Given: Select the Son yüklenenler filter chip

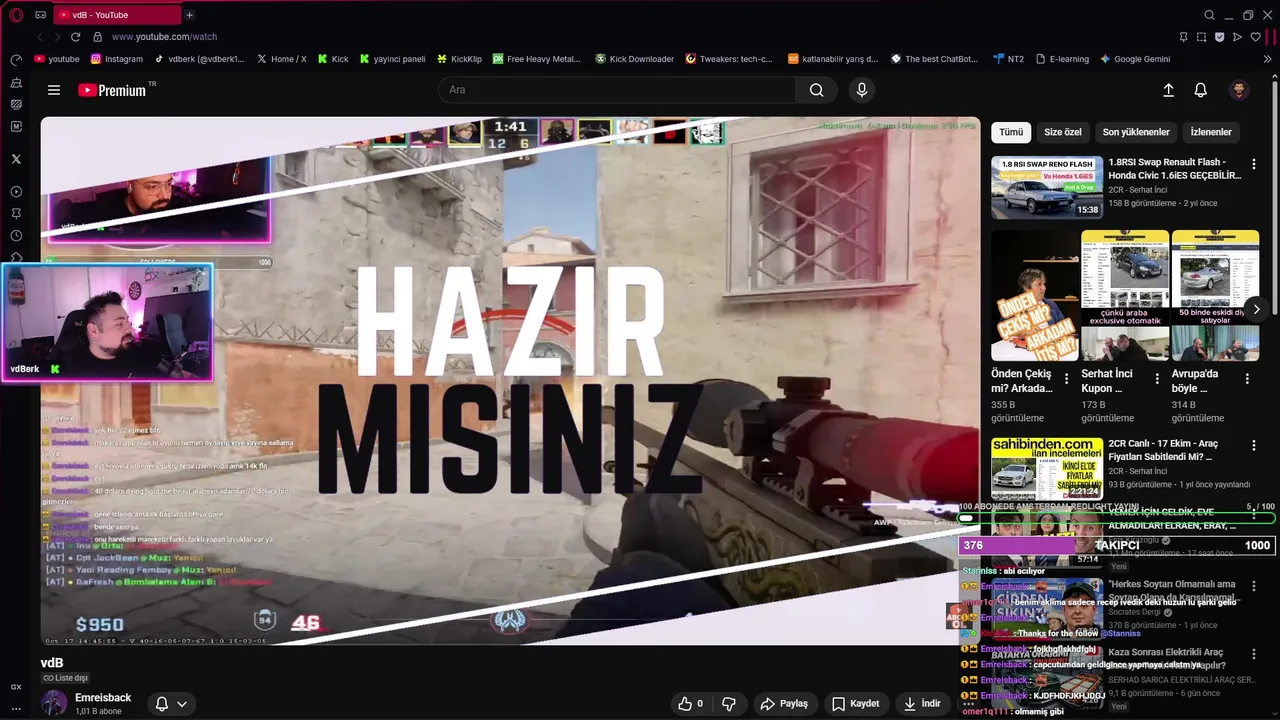Looking at the screenshot, I should click(x=1136, y=132).
